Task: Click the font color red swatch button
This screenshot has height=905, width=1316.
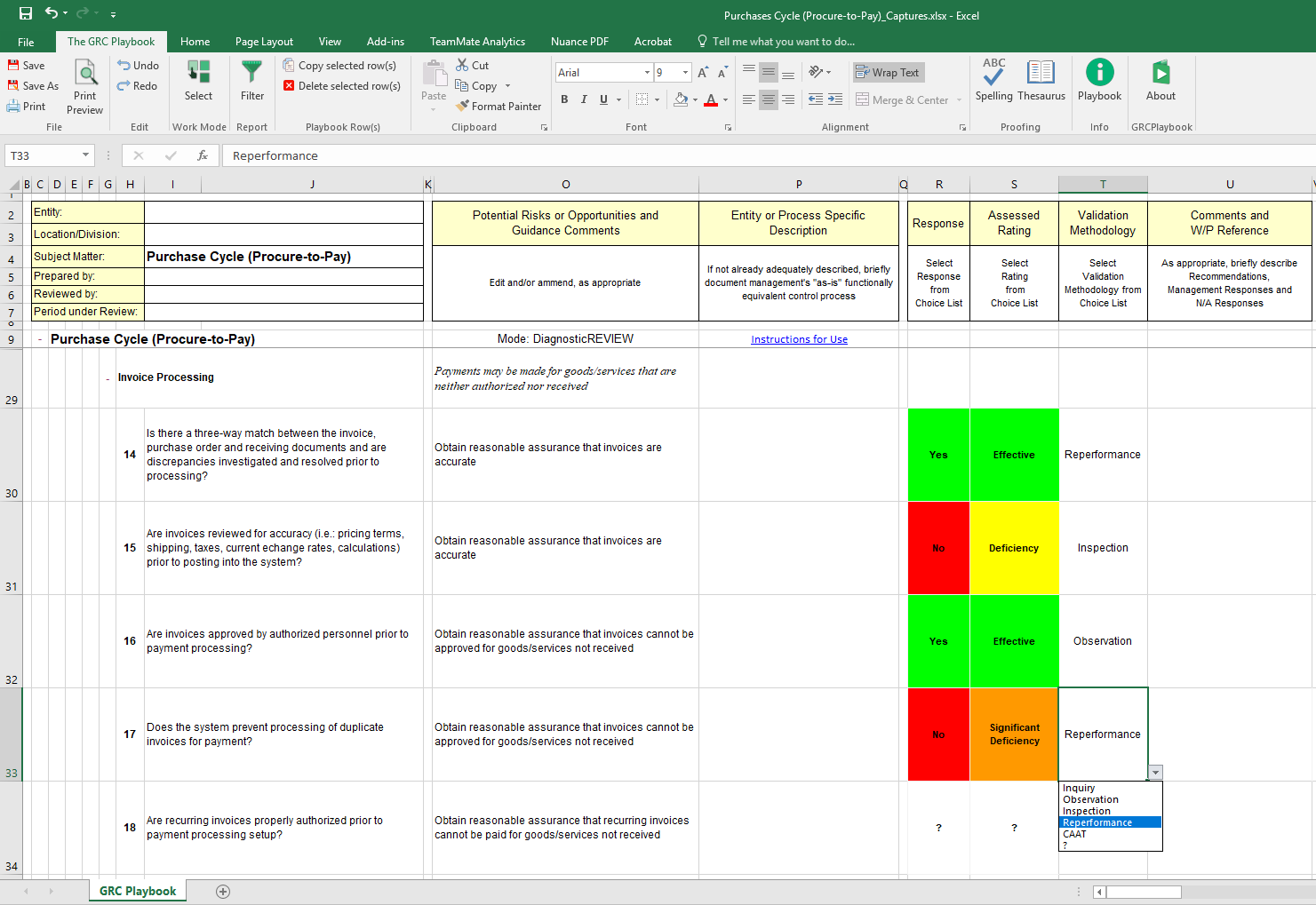Action: coord(710,99)
